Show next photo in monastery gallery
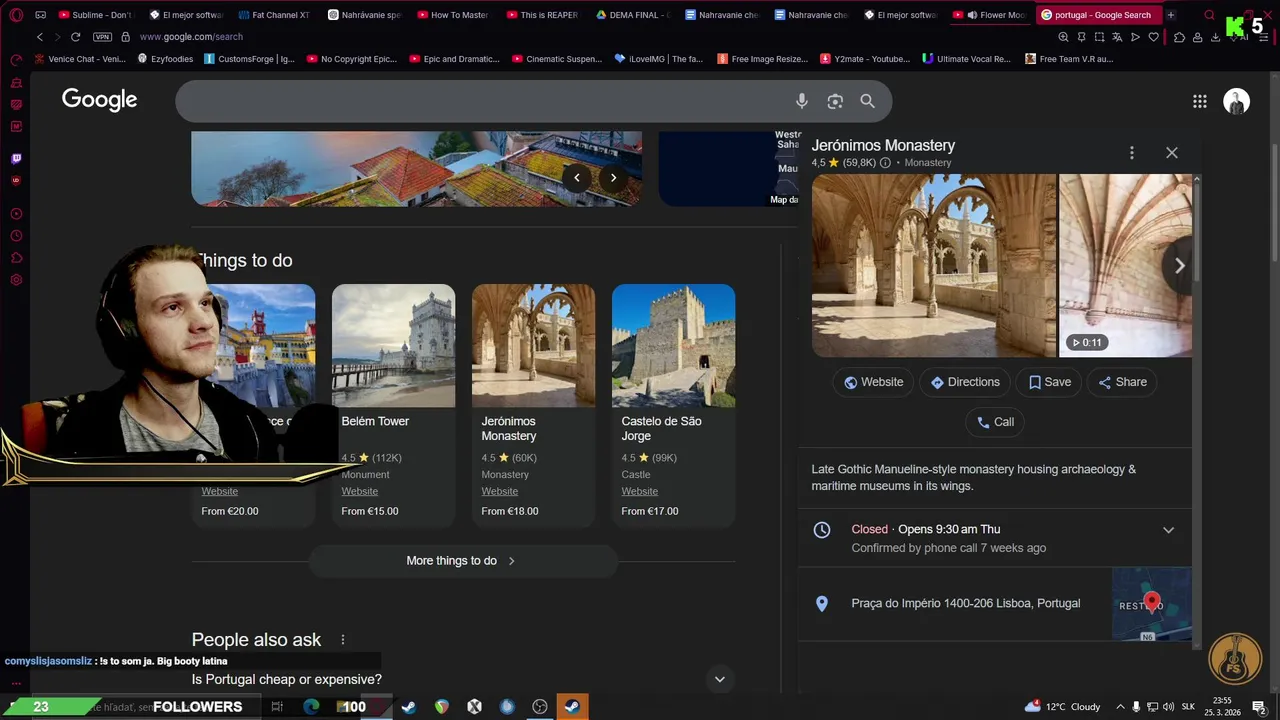The height and width of the screenshot is (720, 1280). 1179,266
